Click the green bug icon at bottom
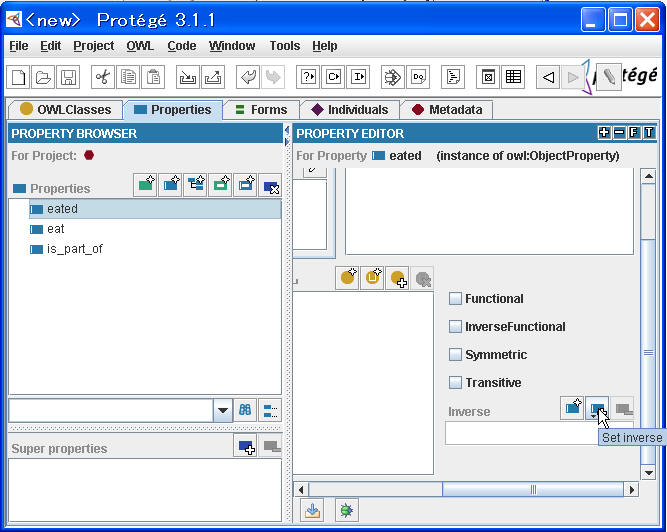This screenshot has height=532, width=667. click(345, 510)
